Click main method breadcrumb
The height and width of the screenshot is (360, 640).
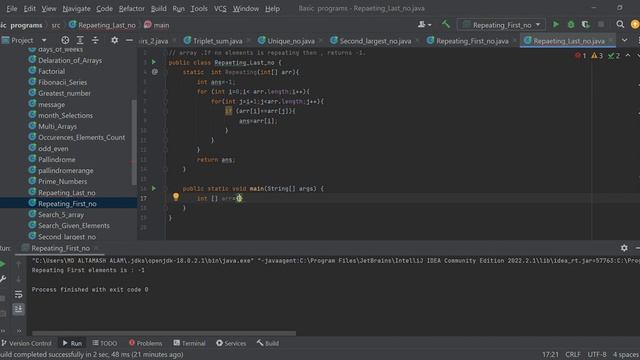pyautogui.click(x=157, y=25)
